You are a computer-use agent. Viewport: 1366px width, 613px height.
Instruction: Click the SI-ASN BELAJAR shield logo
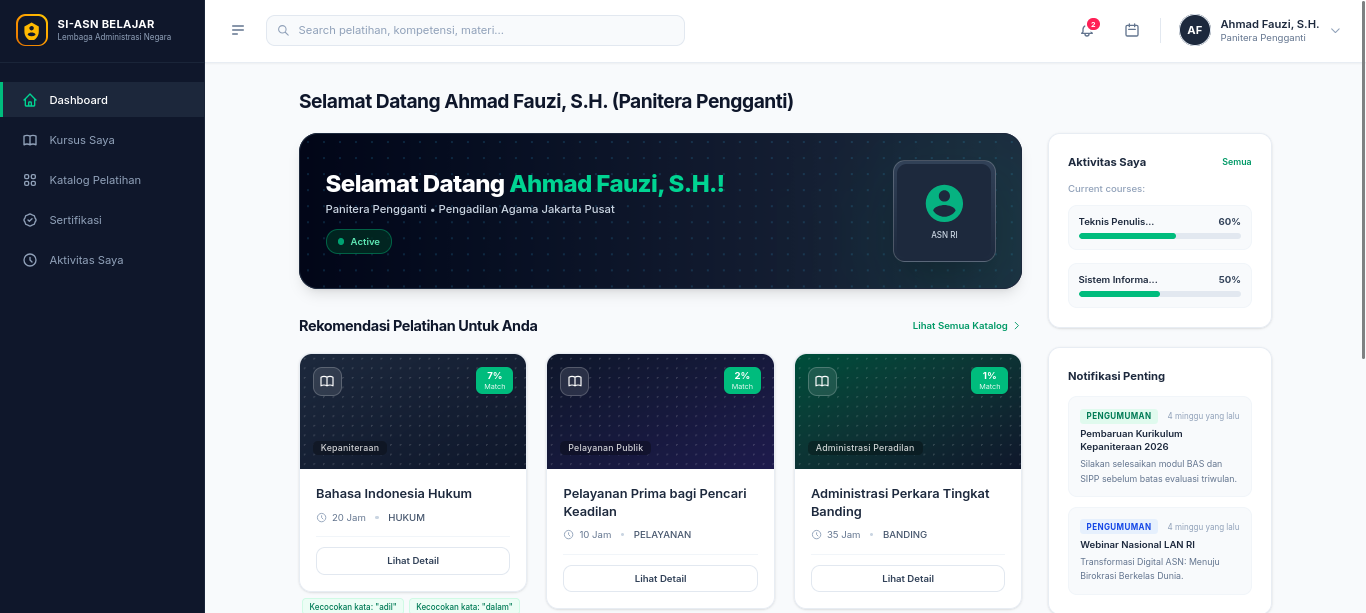coord(32,30)
